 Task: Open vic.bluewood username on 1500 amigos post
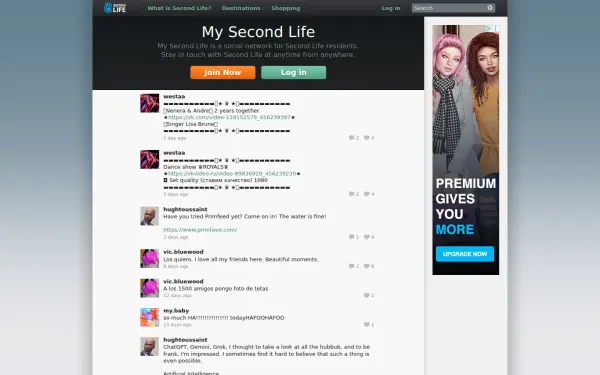[183, 281]
